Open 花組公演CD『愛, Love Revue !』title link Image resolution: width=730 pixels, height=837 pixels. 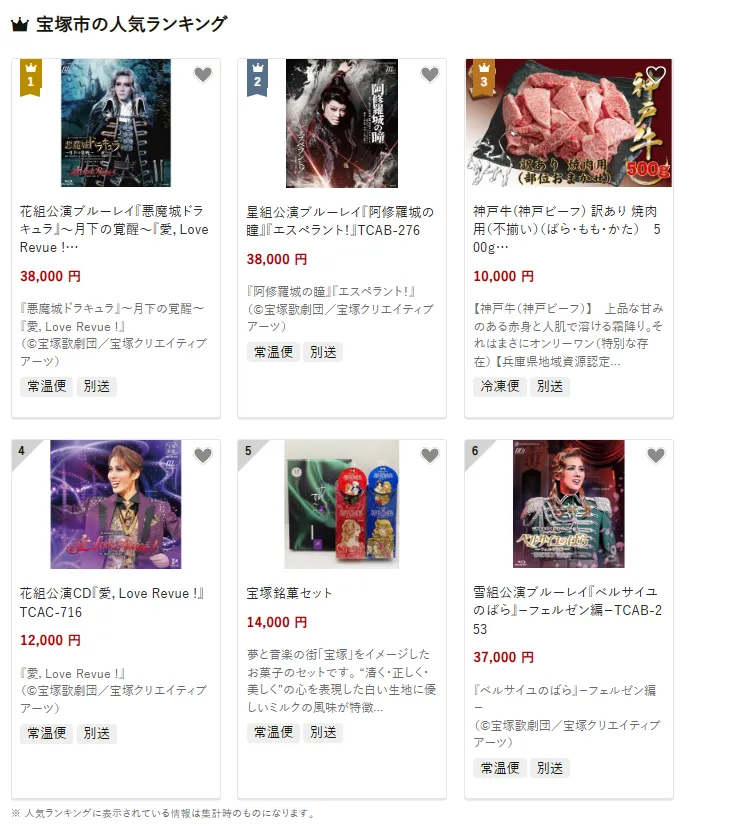pos(112,603)
